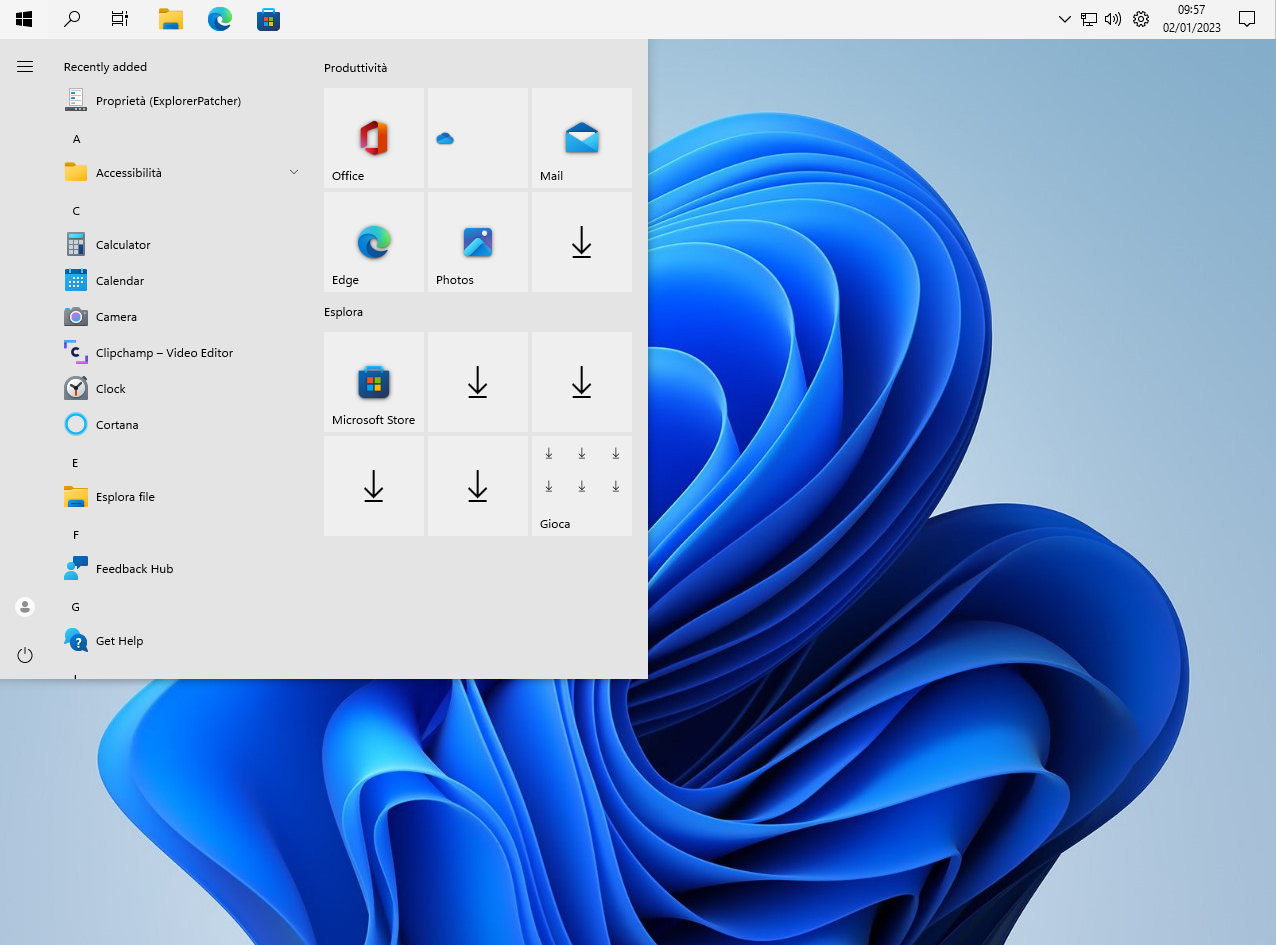Click the Recently added heading
The width and height of the screenshot is (1276, 945).
tap(105, 67)
